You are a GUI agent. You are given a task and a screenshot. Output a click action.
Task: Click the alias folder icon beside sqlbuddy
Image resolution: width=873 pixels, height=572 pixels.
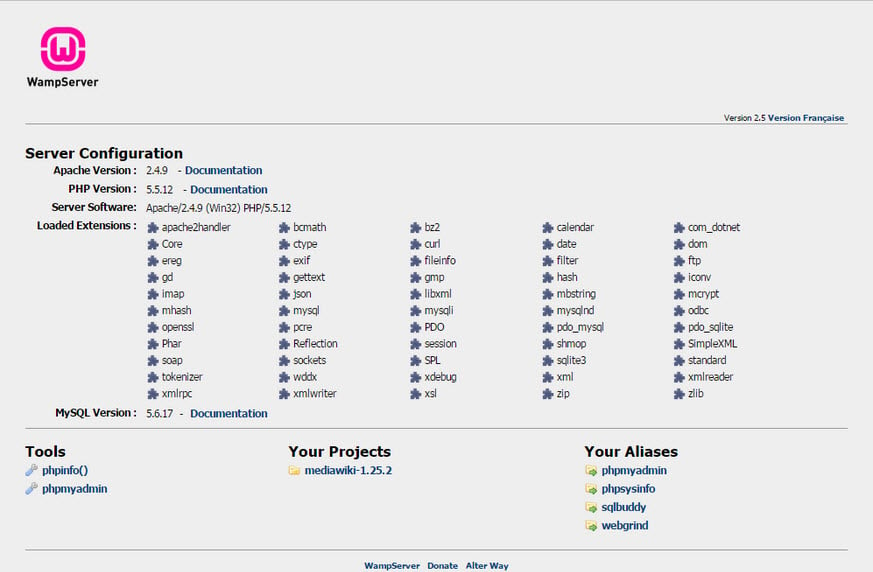pos(591,507)
